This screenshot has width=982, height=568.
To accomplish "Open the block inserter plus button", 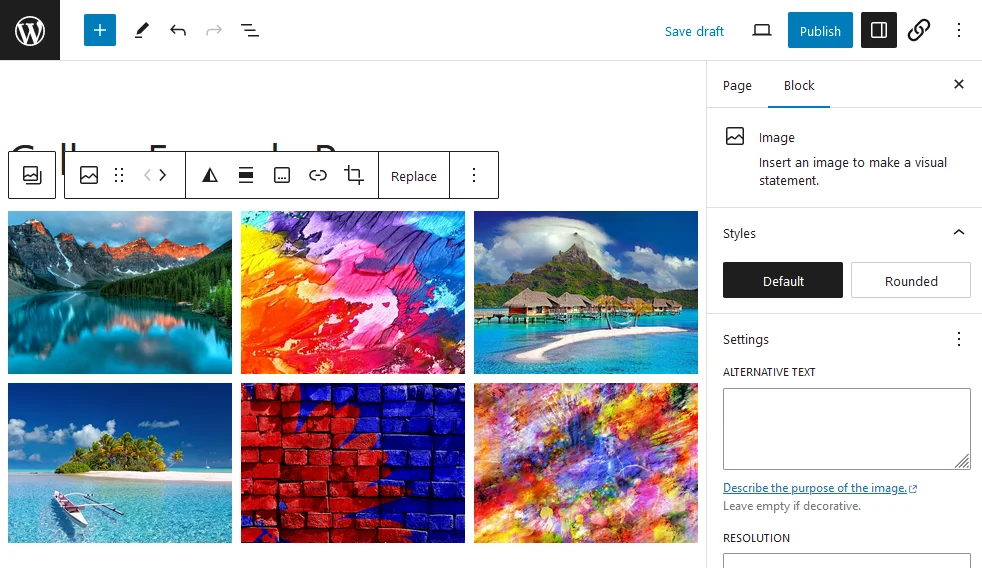I will [x=100, y=30].
